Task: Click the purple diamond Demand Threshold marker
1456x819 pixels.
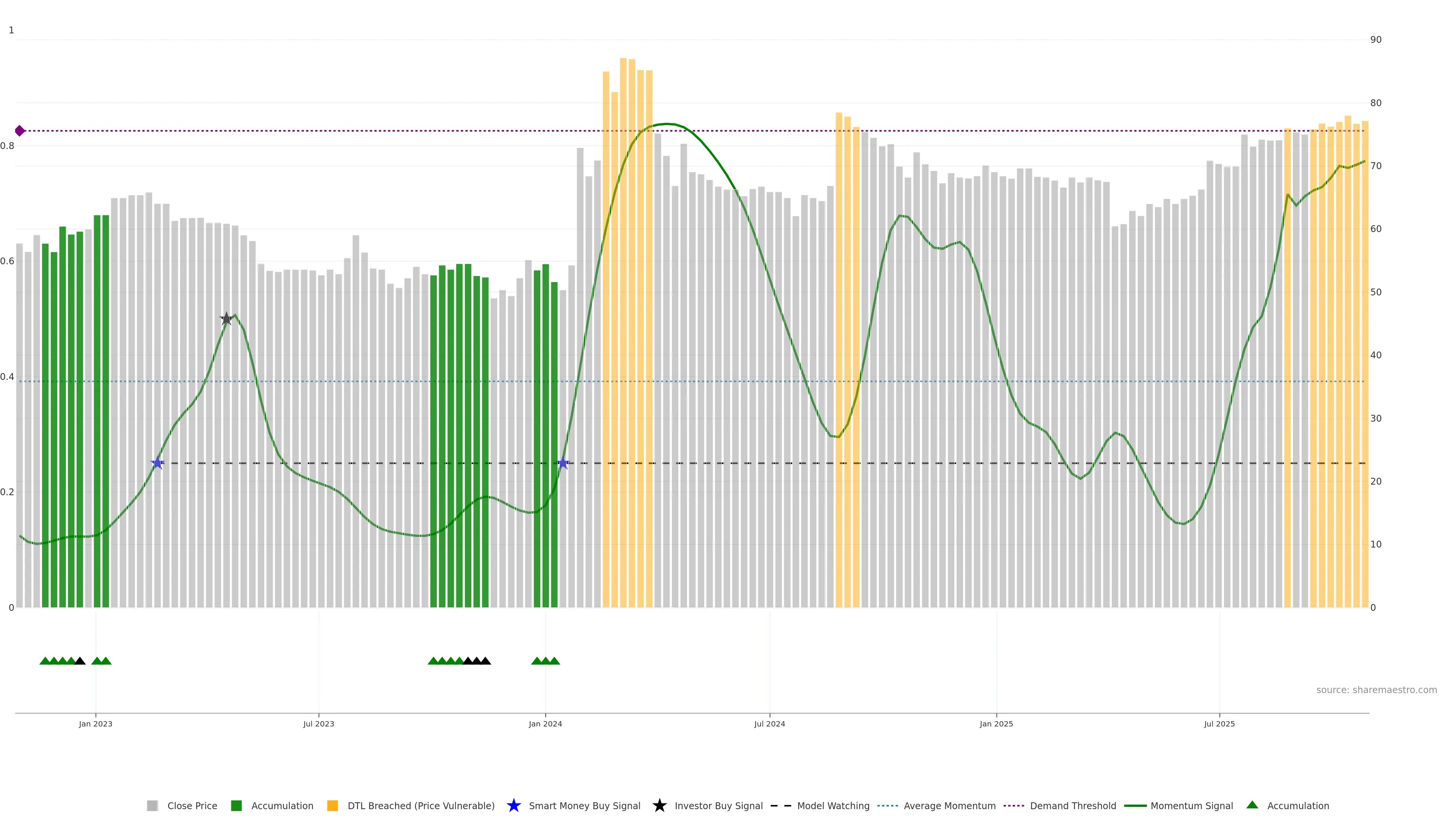Action: (x=20, y=130)
